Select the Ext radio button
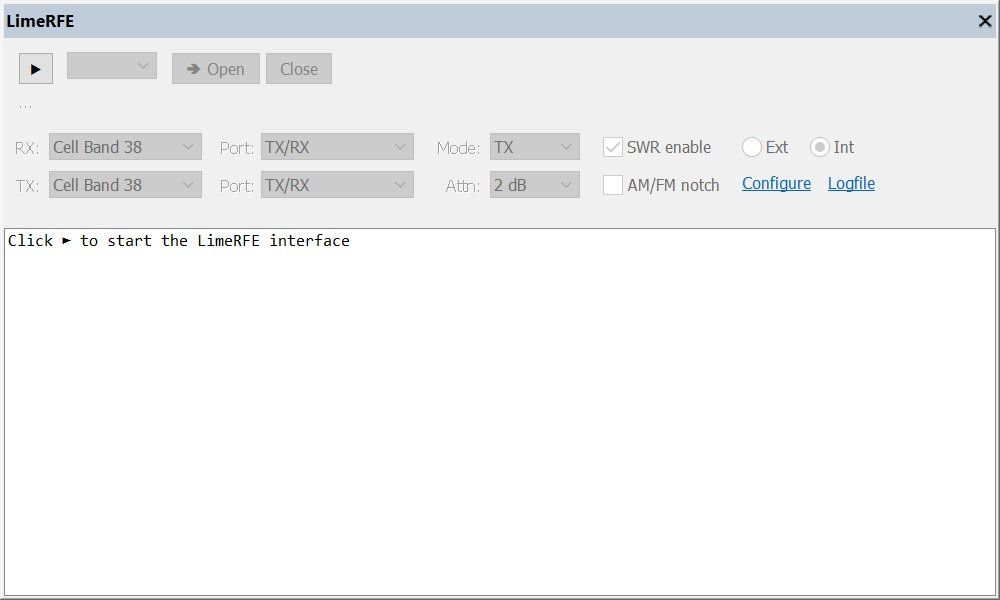The height and width of the screenshot is (600, 1000). [x=752, y=147]
